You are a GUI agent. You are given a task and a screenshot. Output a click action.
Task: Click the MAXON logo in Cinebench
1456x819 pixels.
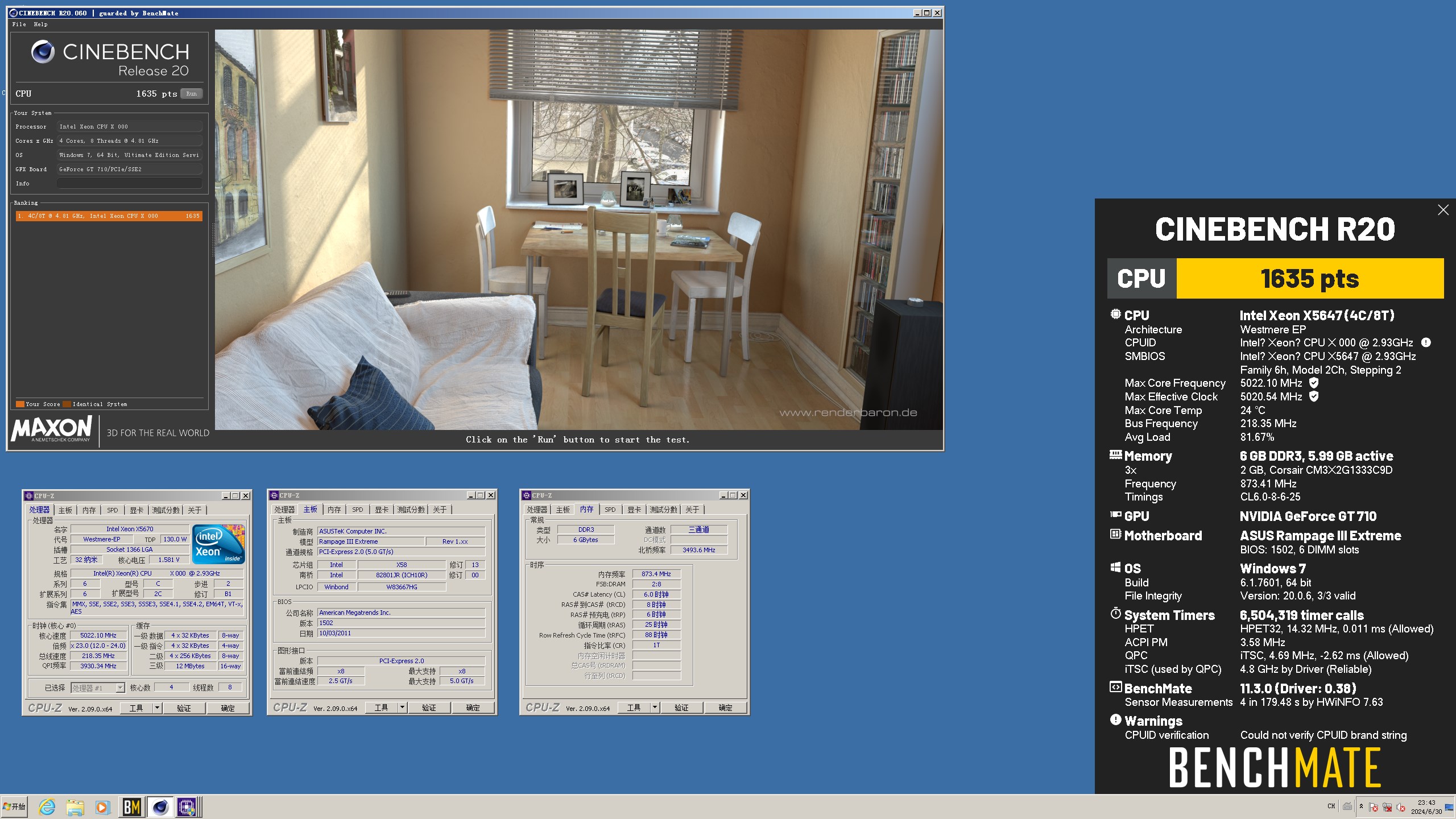(x=52, y=429)
